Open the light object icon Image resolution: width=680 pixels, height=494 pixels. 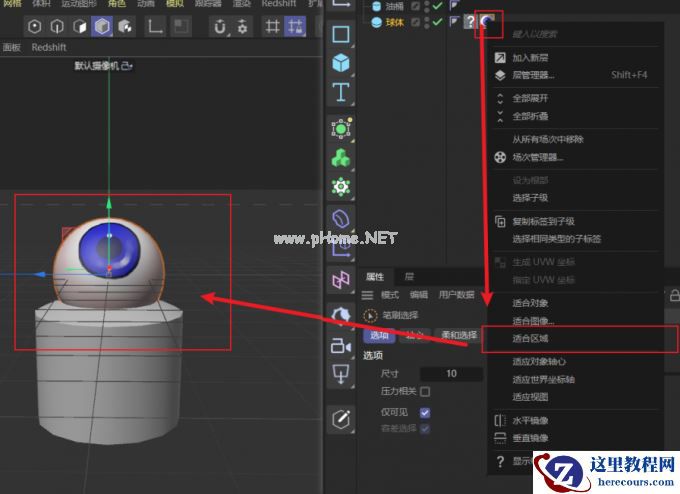pyautogui.click(x=341, y=374)
